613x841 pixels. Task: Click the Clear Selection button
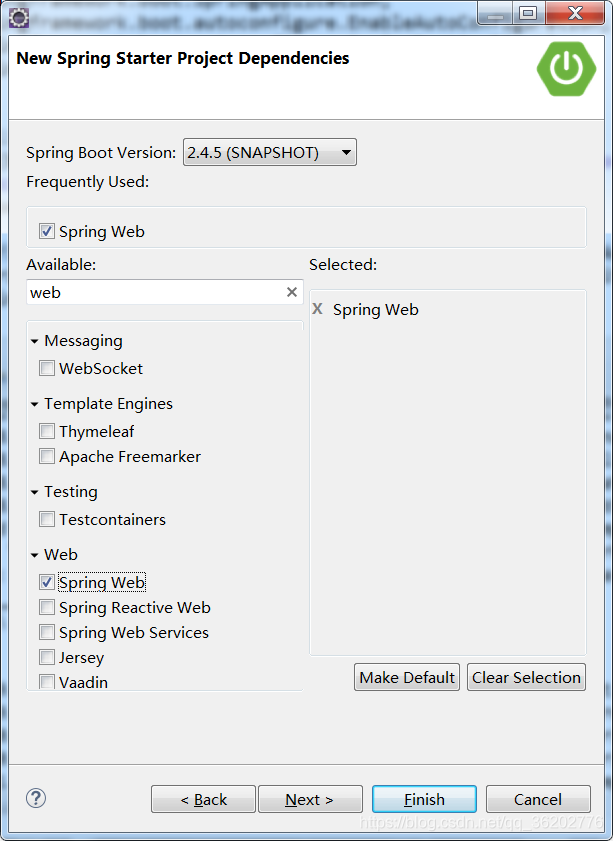click(526, 677)
